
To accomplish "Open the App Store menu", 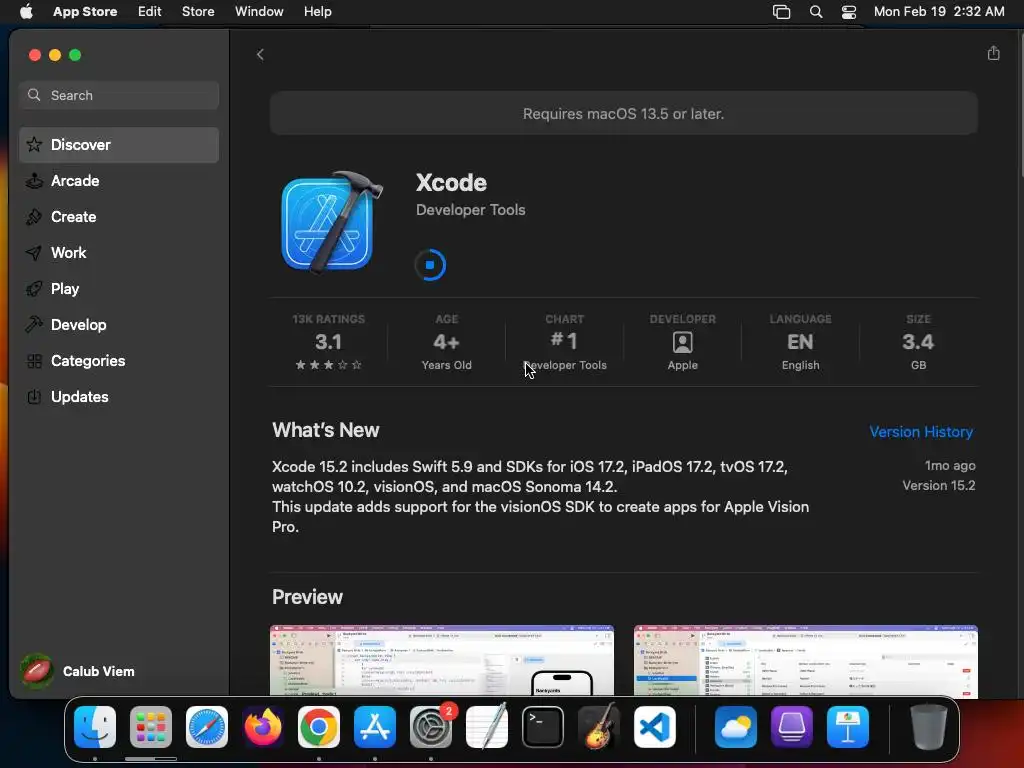I will pos(85,11).
